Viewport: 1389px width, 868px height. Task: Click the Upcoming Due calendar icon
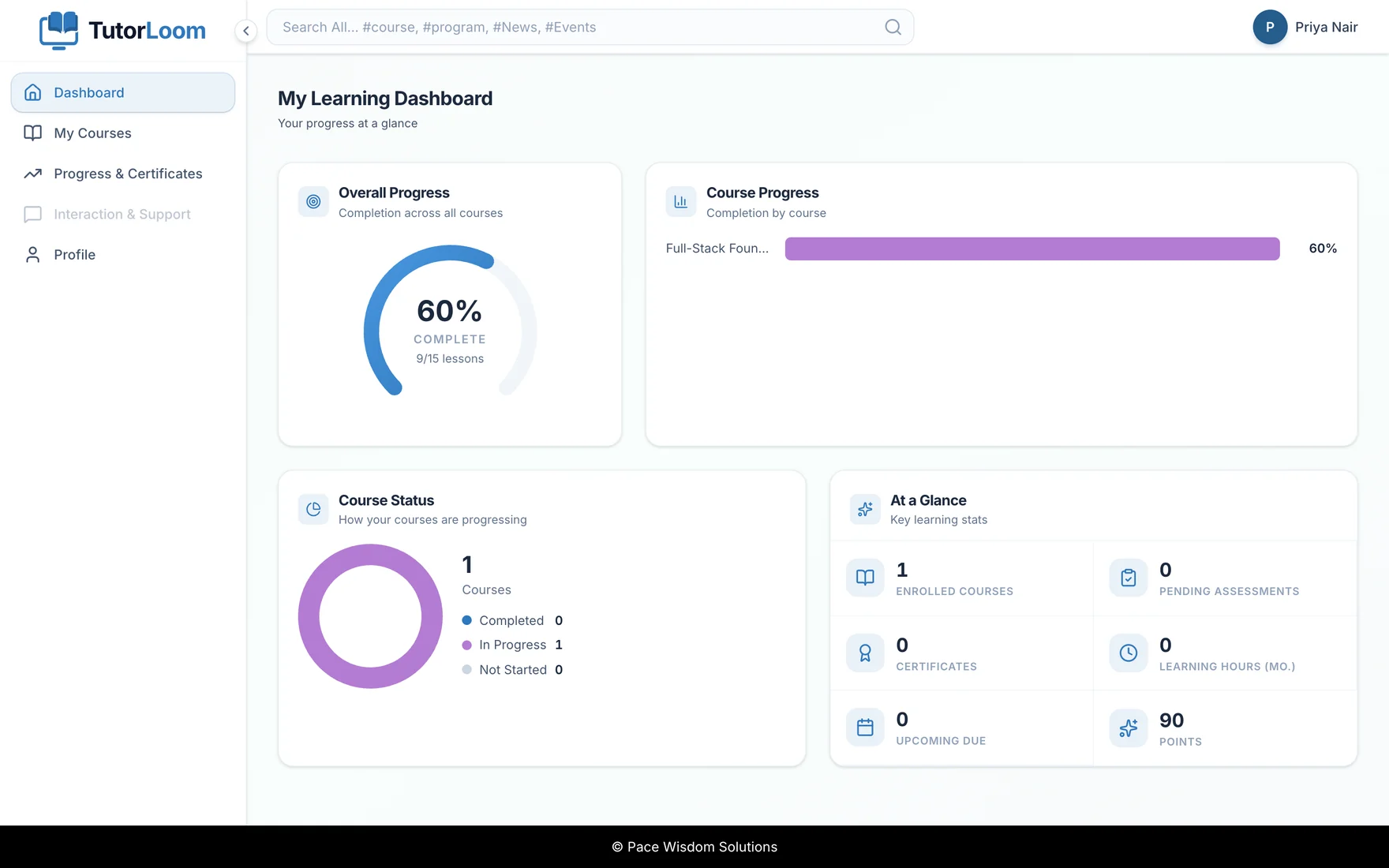[x=865, y=728]
